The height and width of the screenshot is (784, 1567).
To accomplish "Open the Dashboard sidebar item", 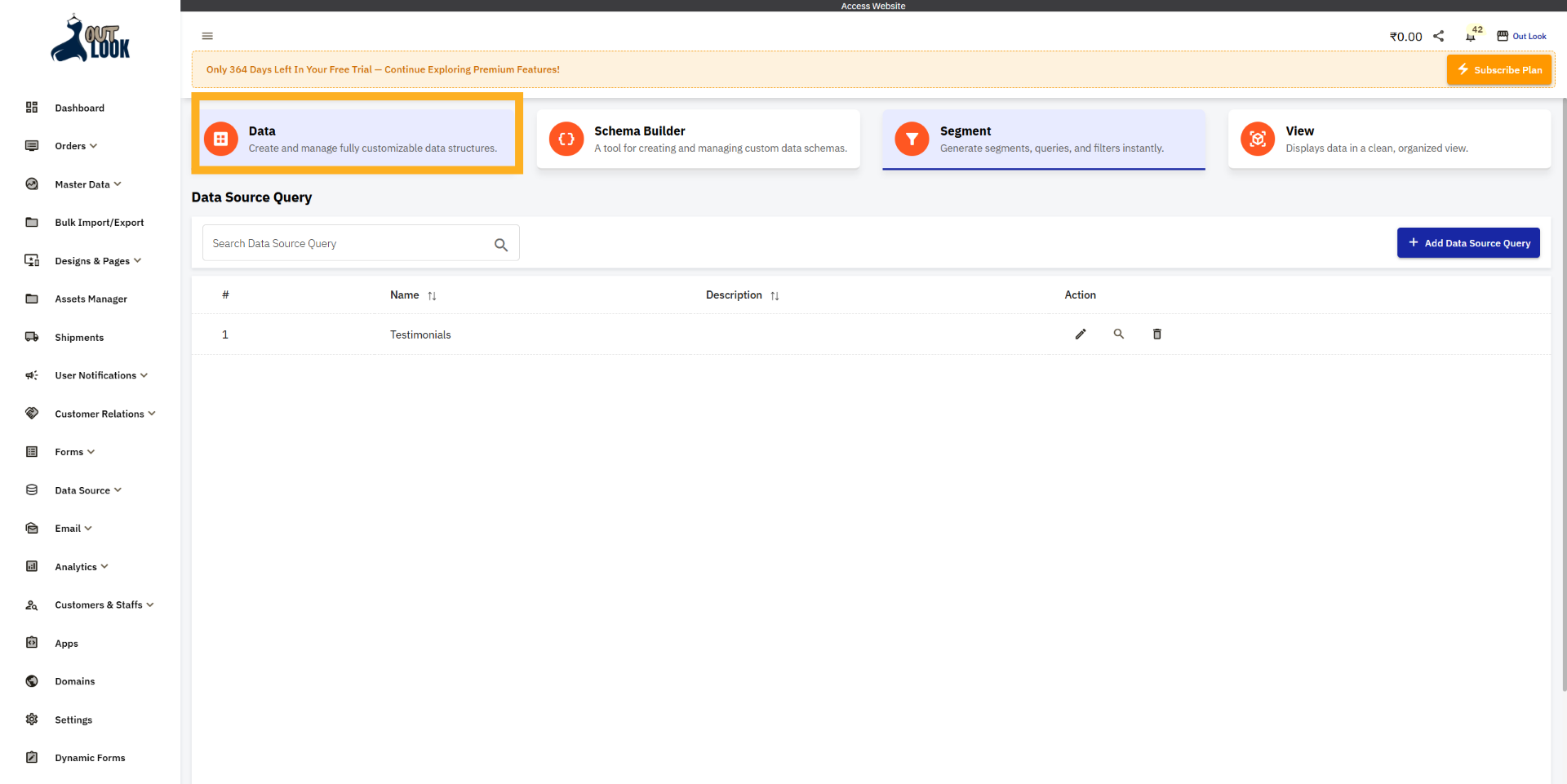I will 79,108.
